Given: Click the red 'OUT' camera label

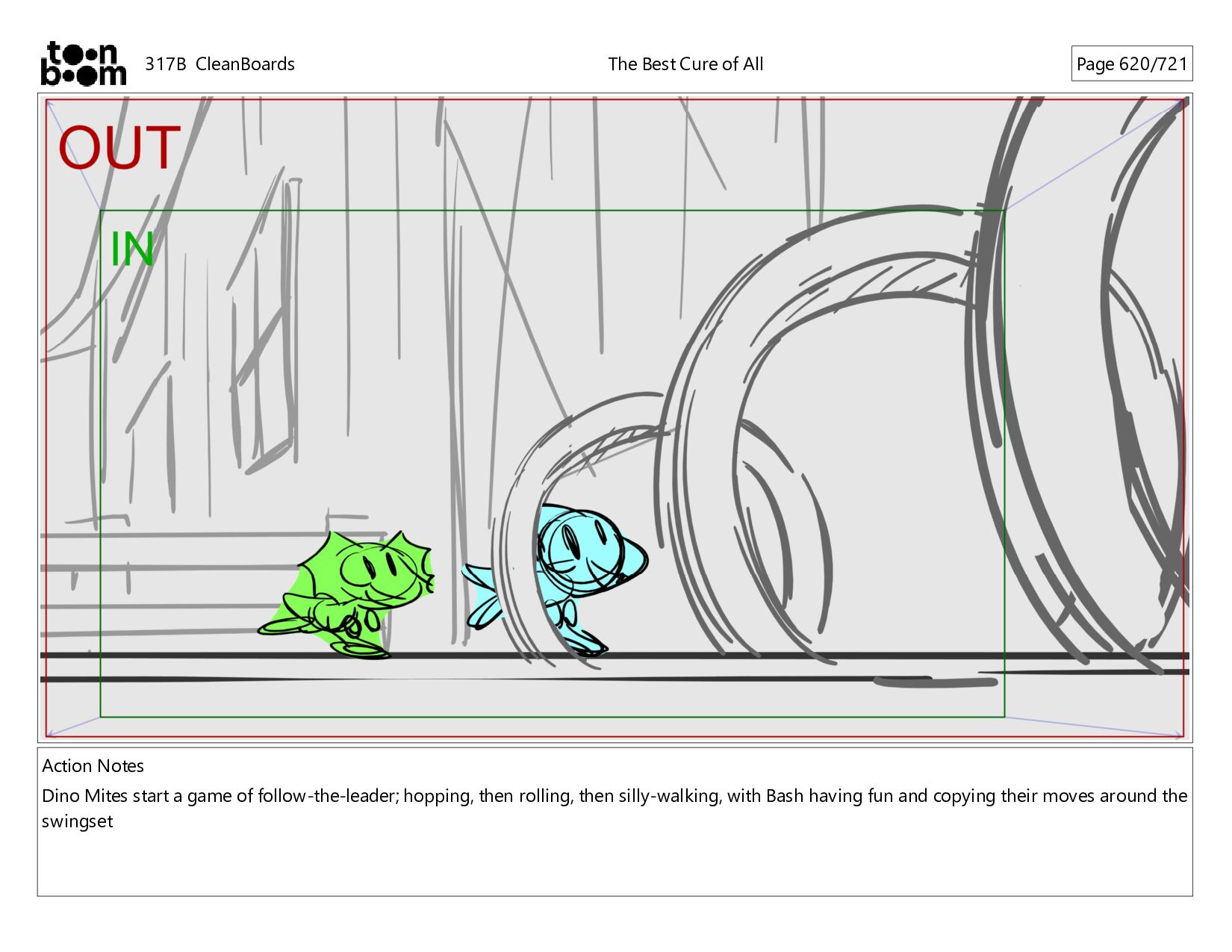Looking at the screenshot, I should (119, 148).
